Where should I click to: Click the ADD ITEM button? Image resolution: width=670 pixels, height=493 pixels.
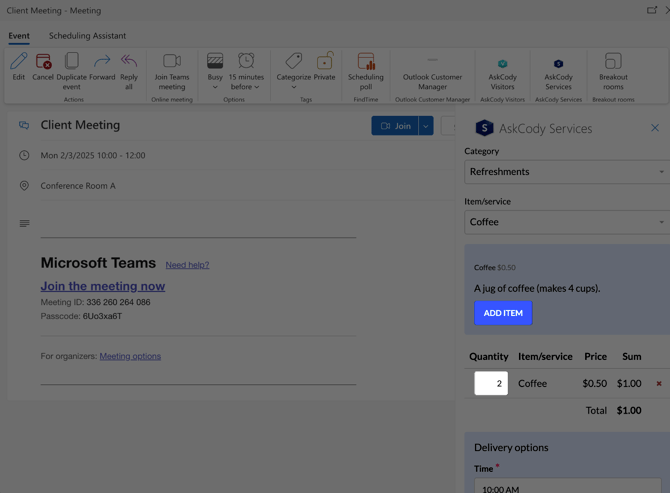pos(503,313)
